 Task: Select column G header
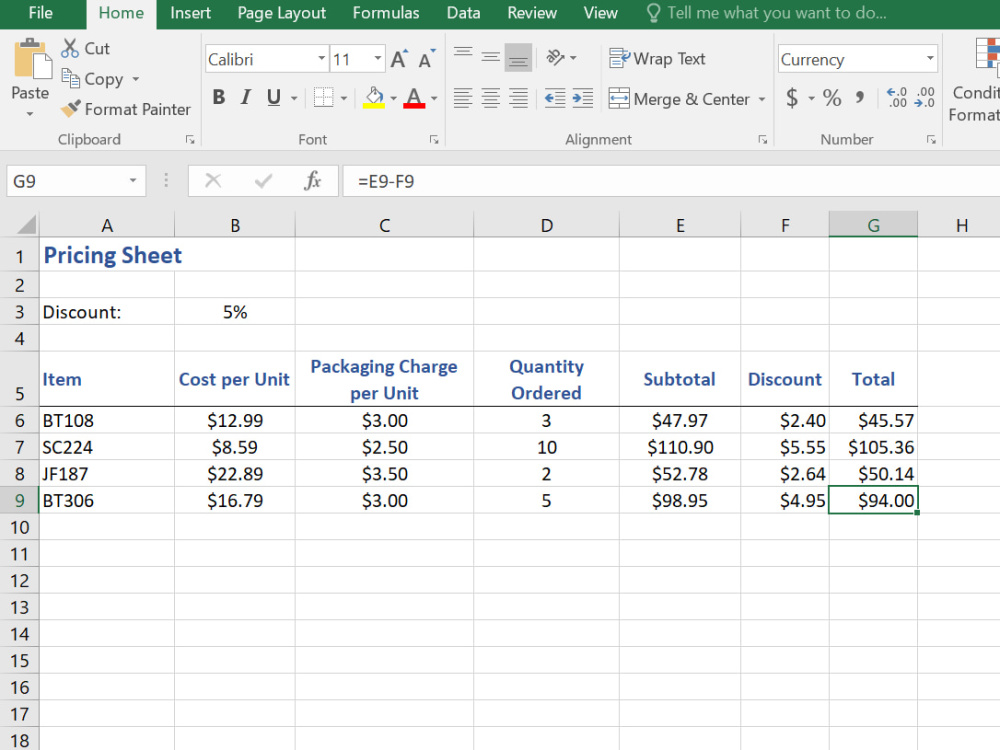point(873,225)
